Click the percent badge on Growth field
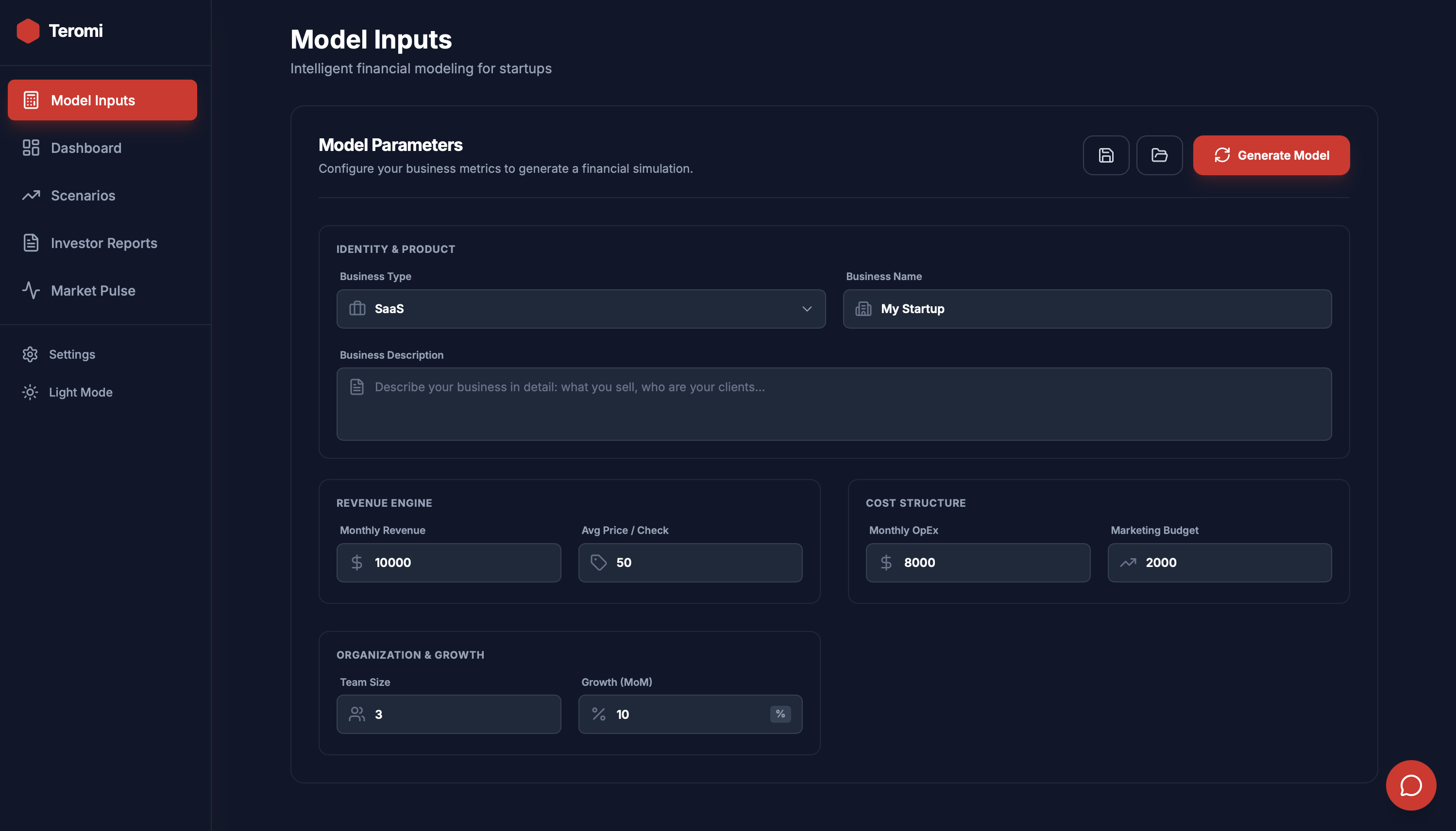This screenshot has width=1456, height=831. coord(780,714)
